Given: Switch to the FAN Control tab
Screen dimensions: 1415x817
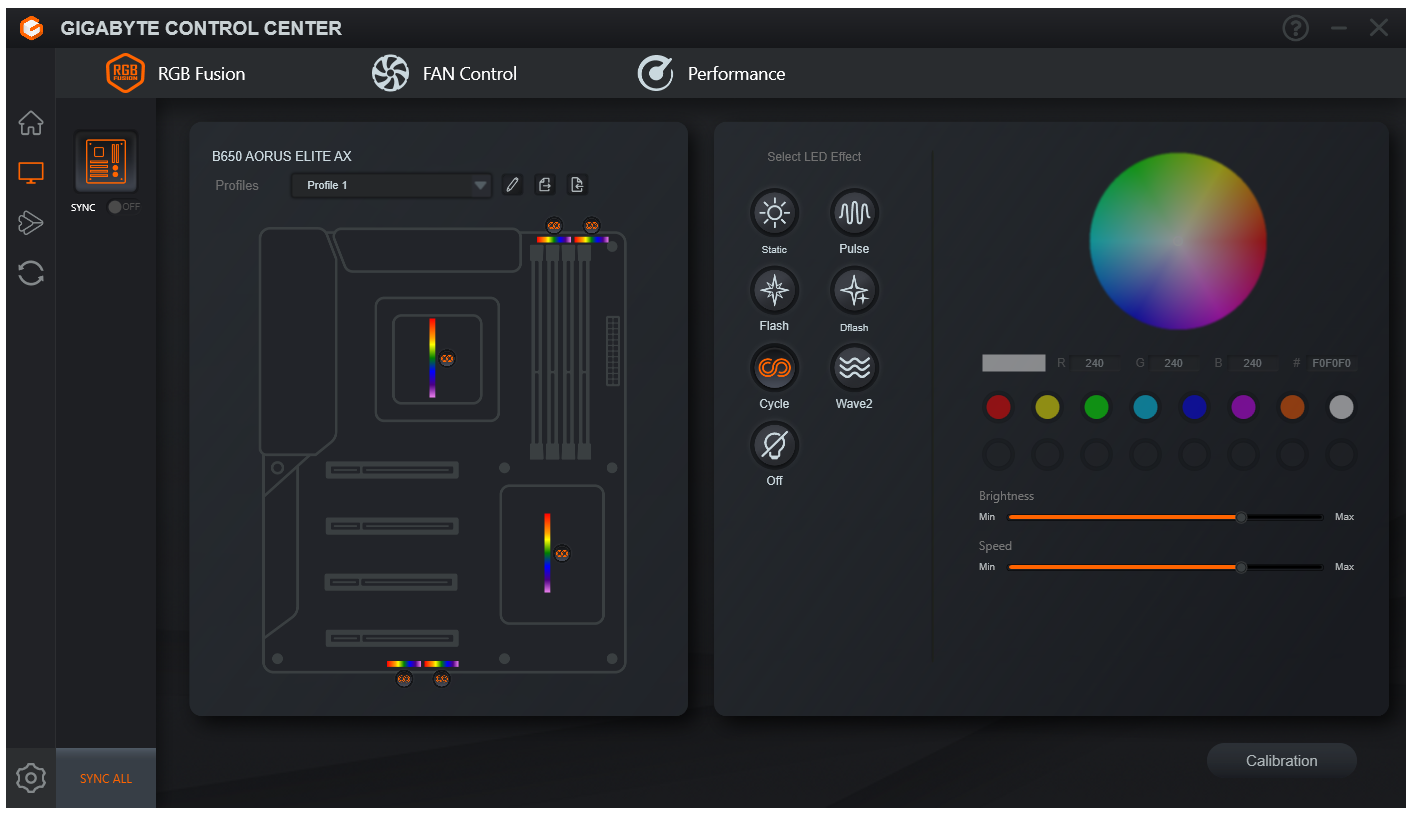Looking at the screenshot, I should [444, 73].
